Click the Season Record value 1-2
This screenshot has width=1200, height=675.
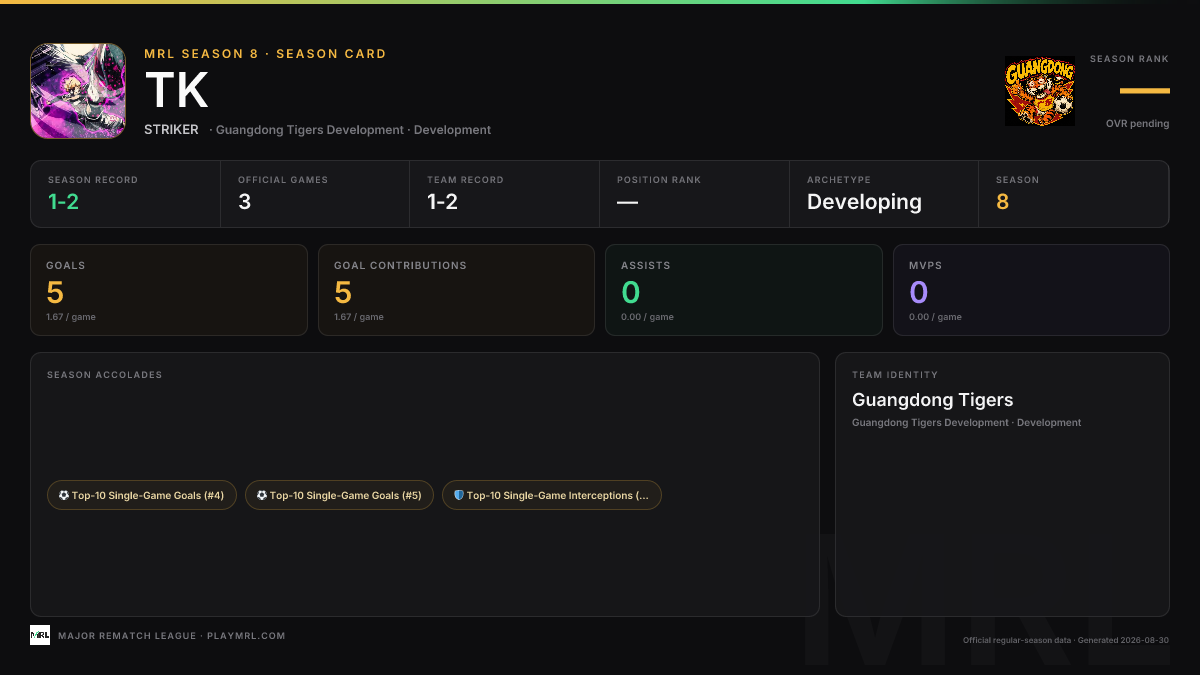[x=64, y=202]
